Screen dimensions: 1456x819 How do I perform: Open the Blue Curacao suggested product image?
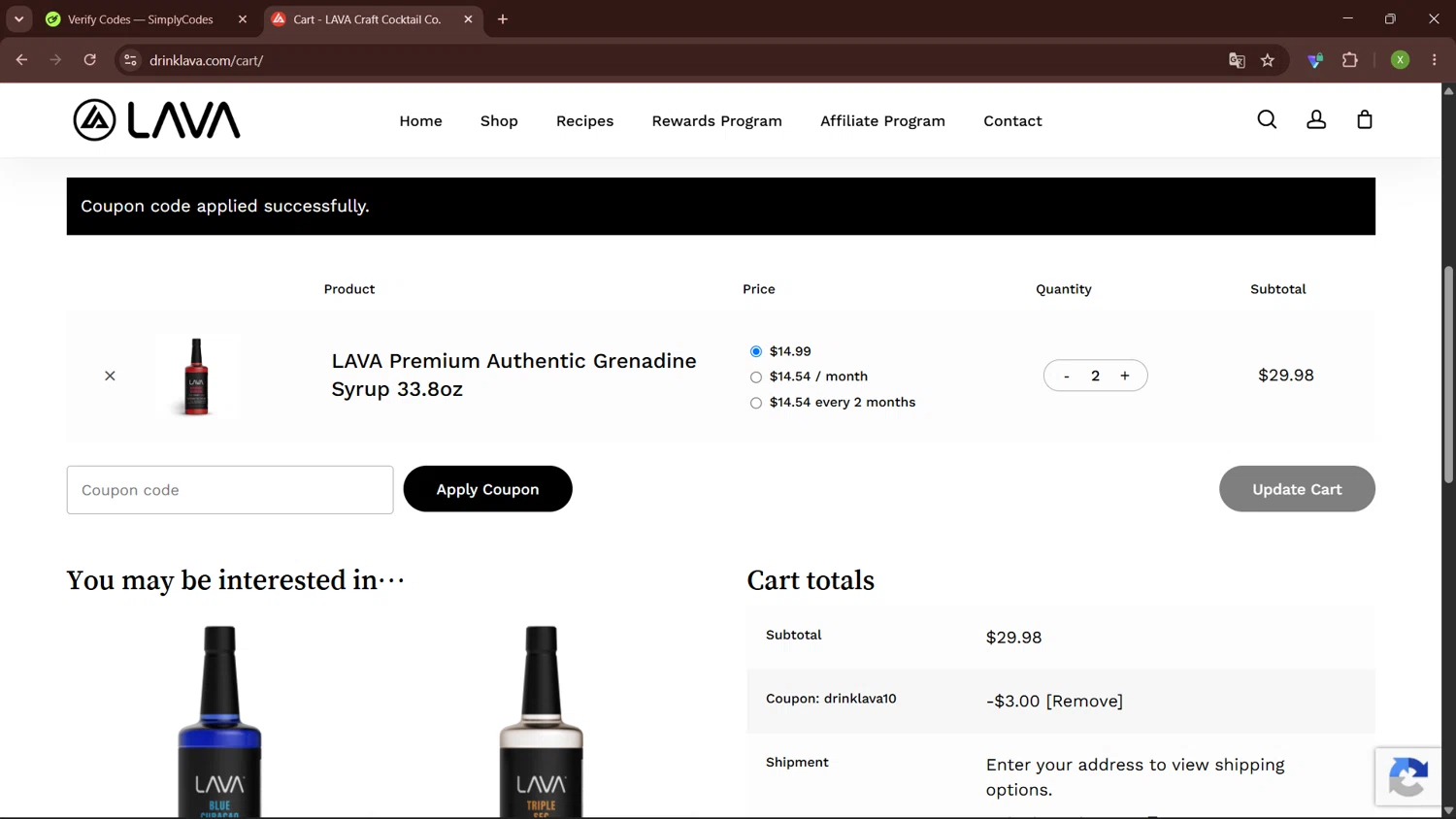[219, 721]
